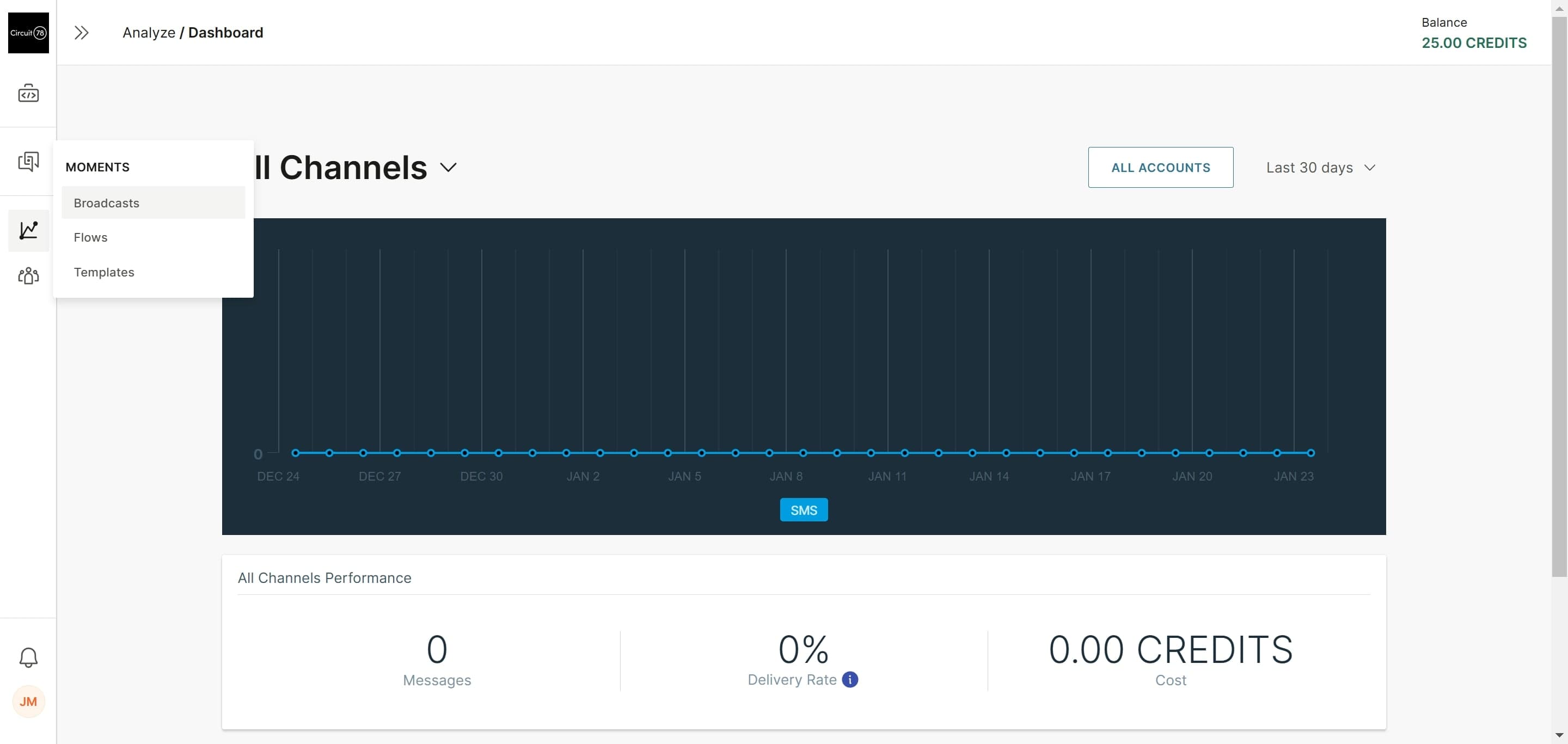The height and width of the screenshot is (744, 1568).
Task: Click the JAN 23 axis label
Action: 1294,476
